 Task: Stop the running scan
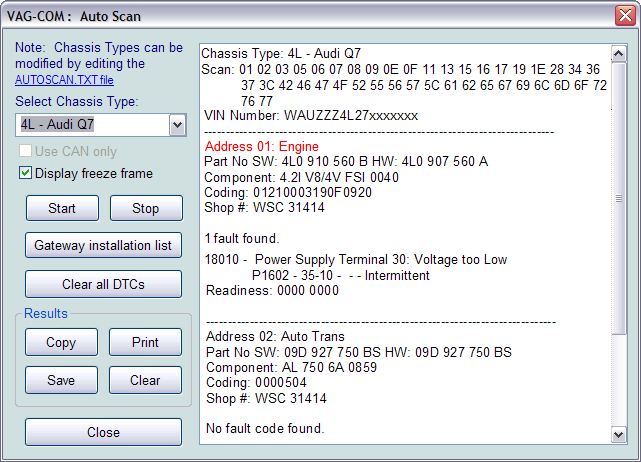[x=146, y=208]
